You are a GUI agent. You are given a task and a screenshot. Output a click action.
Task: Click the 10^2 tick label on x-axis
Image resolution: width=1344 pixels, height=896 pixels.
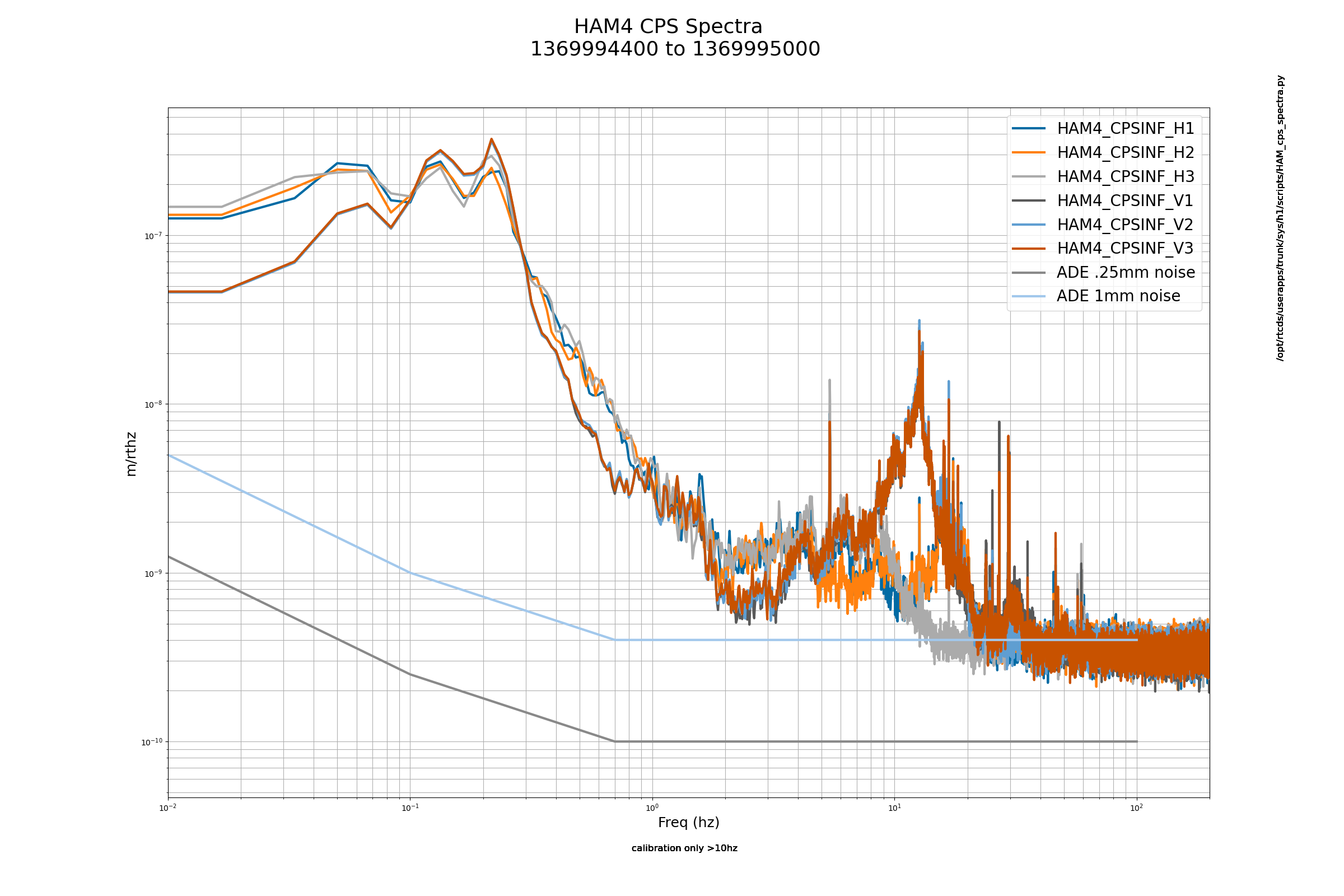1137,808
